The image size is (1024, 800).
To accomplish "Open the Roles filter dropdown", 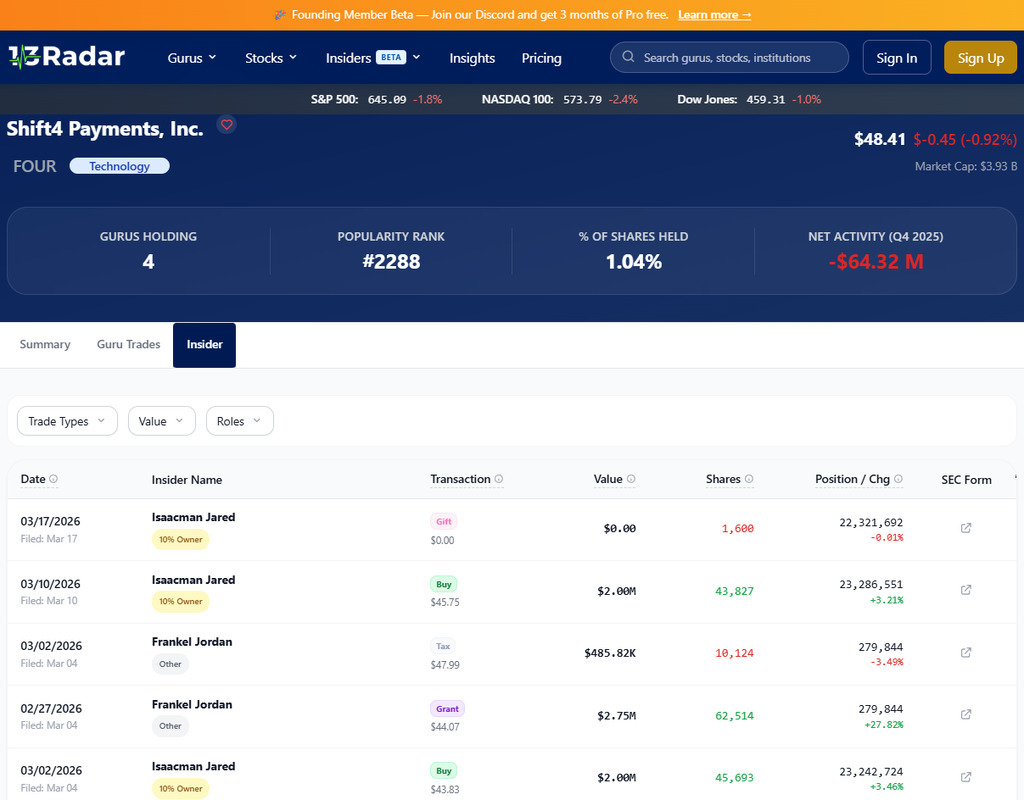I will (239, 421).
